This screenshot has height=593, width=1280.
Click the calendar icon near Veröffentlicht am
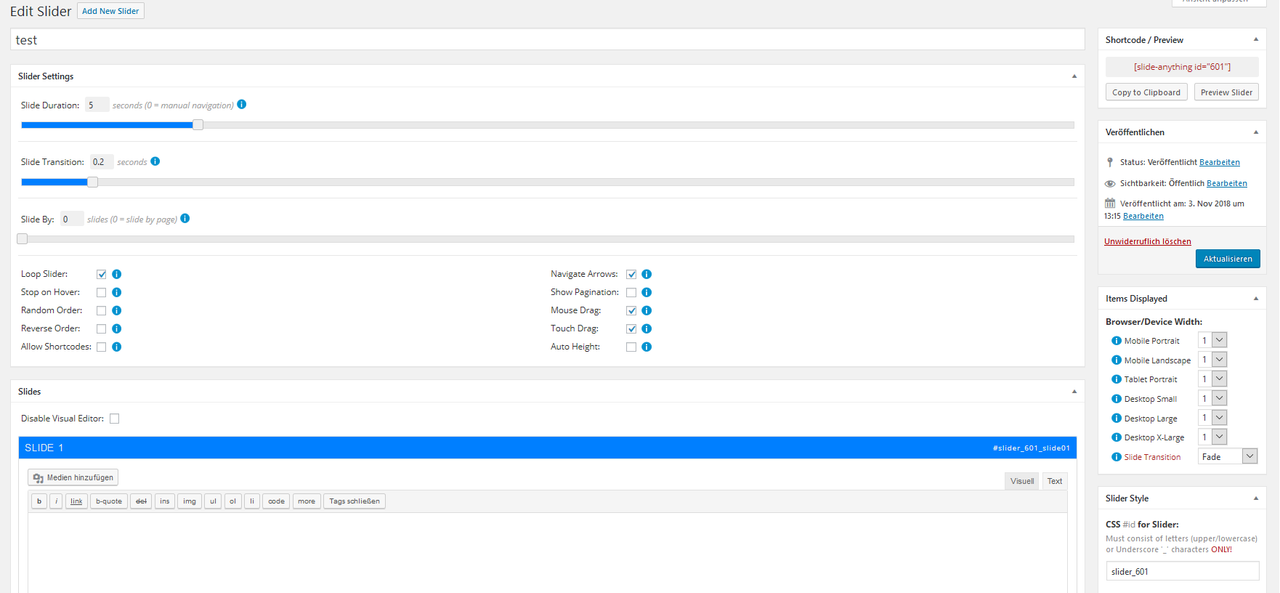pos(1110,203)
